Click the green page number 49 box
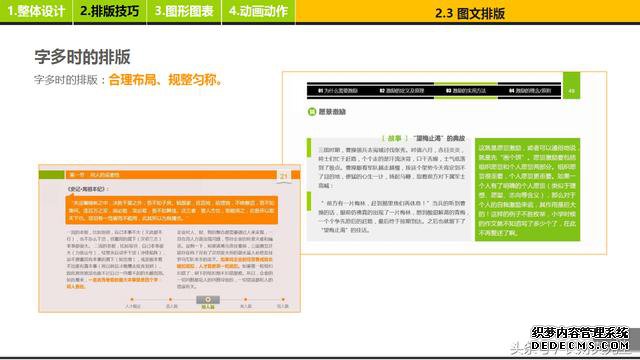The image size is (640, 360). coord(571,86)
